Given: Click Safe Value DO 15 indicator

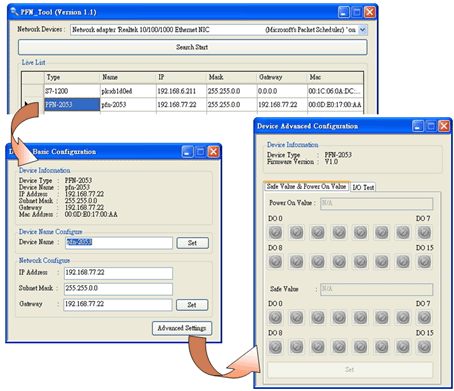Looking at the screenshot, I should 424,347.
